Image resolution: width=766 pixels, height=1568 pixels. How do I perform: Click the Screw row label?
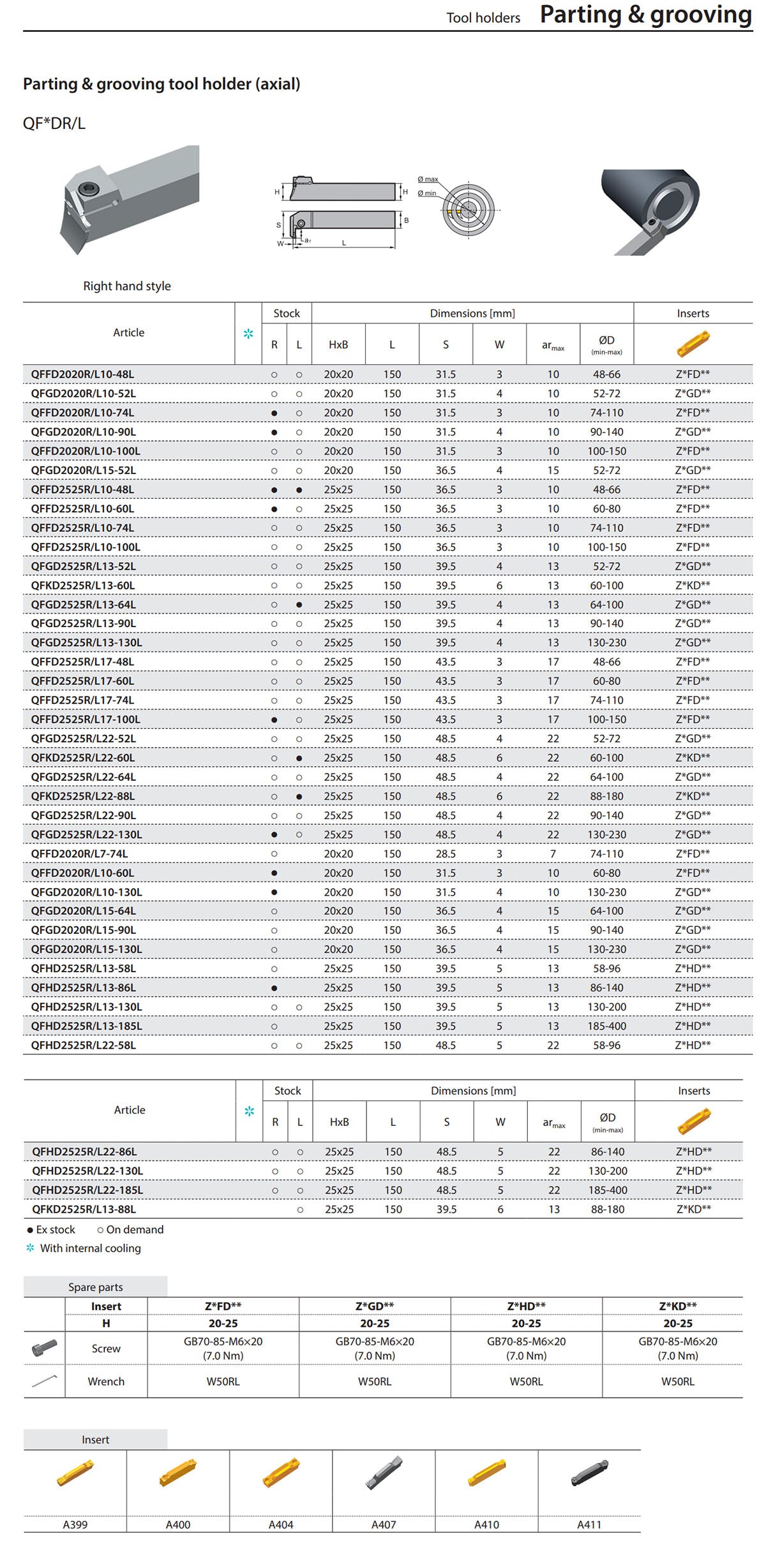[106, 1349]
